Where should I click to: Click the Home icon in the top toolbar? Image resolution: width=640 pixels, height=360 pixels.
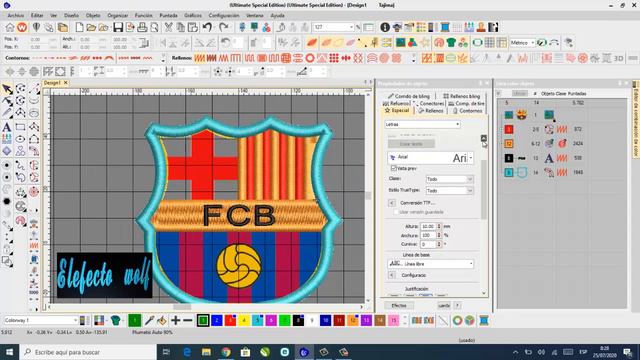click(x=9, y=27)
